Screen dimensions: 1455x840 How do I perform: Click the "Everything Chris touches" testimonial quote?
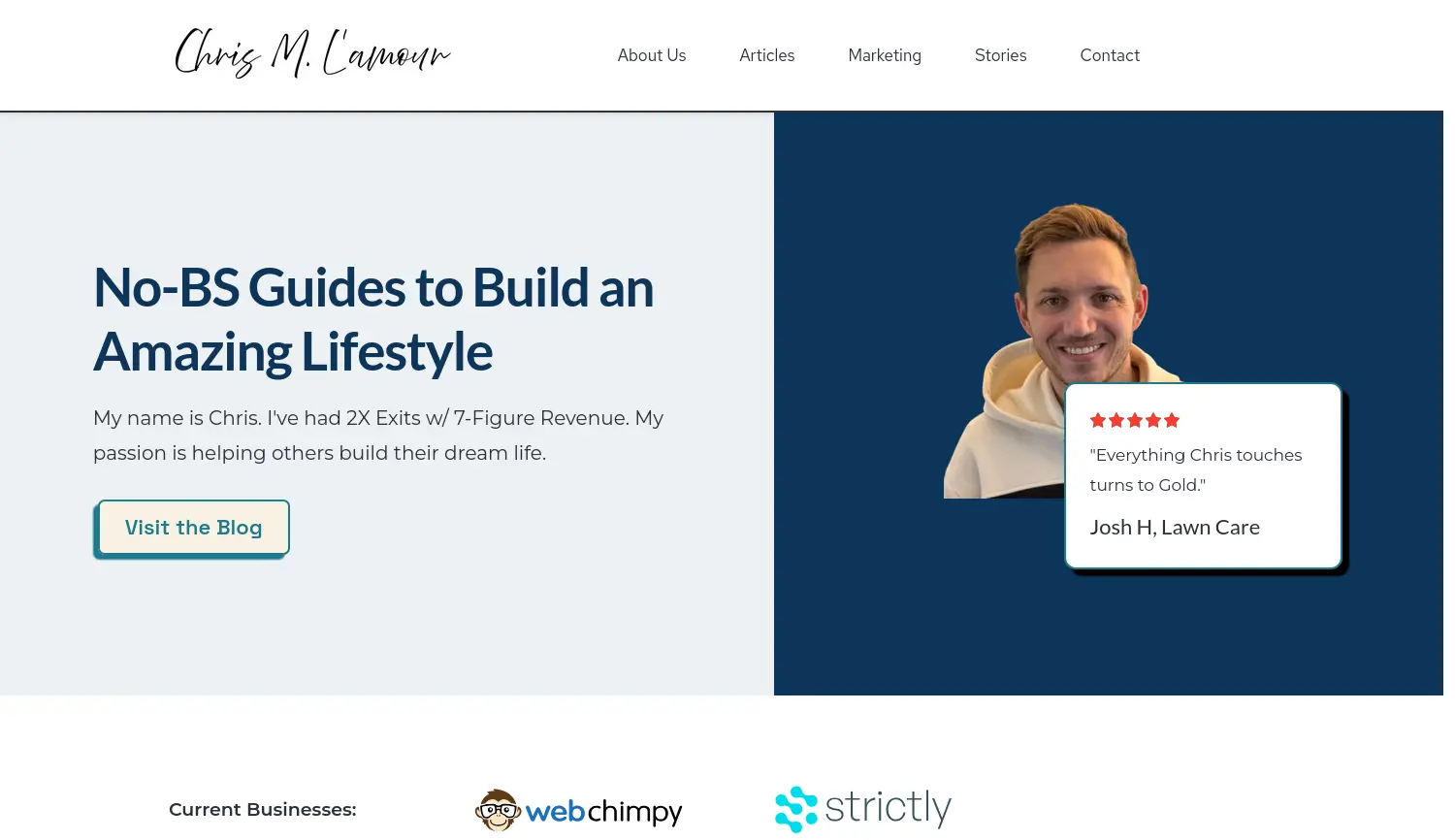click(x=1196, y=469)
